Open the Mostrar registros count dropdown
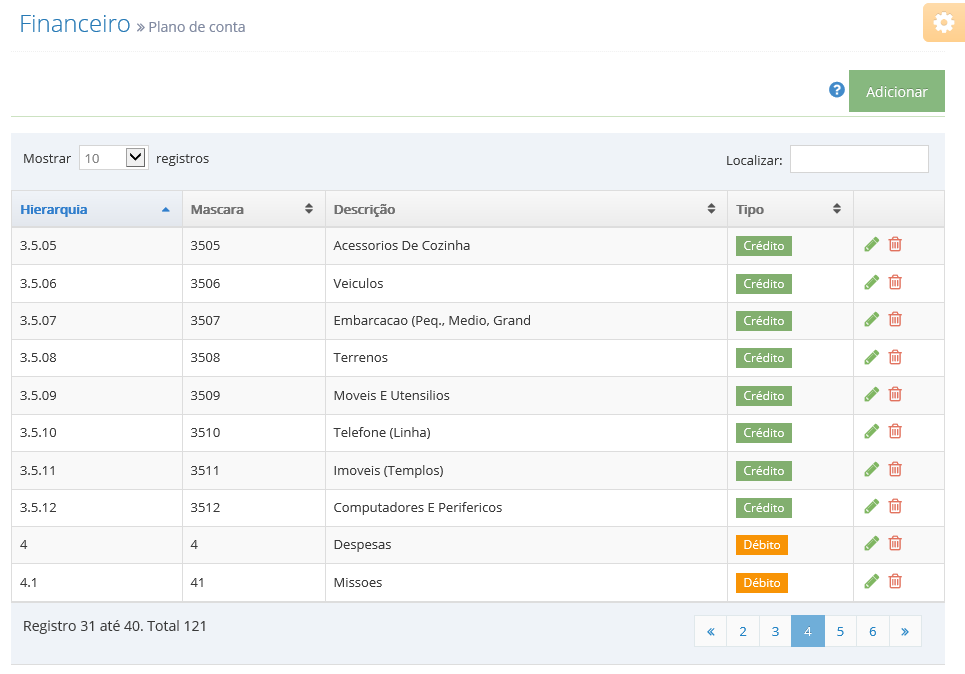The height and width of the screenshot is (674, 965). pyautogui.click(x=114, y=158)
